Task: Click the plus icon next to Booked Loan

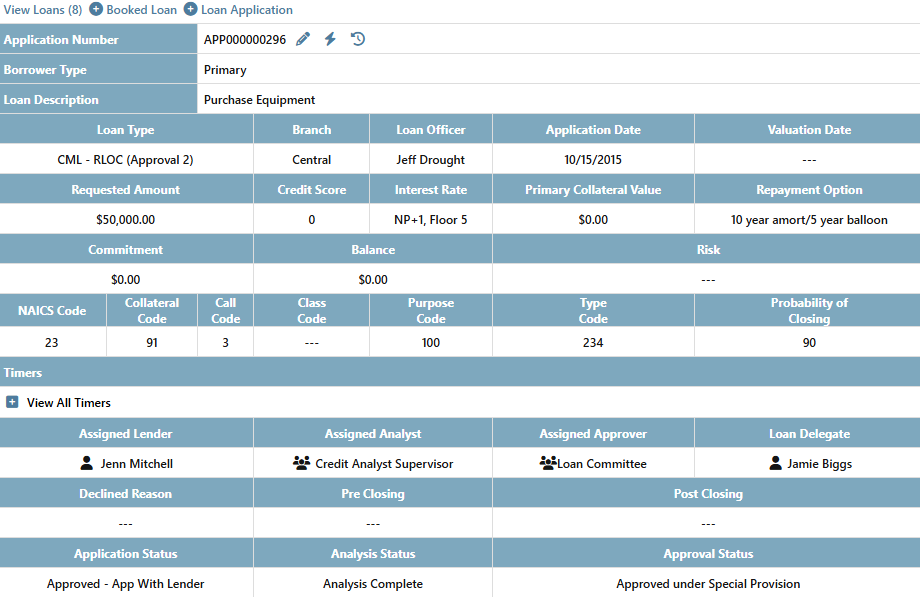Action: [96, 9]
